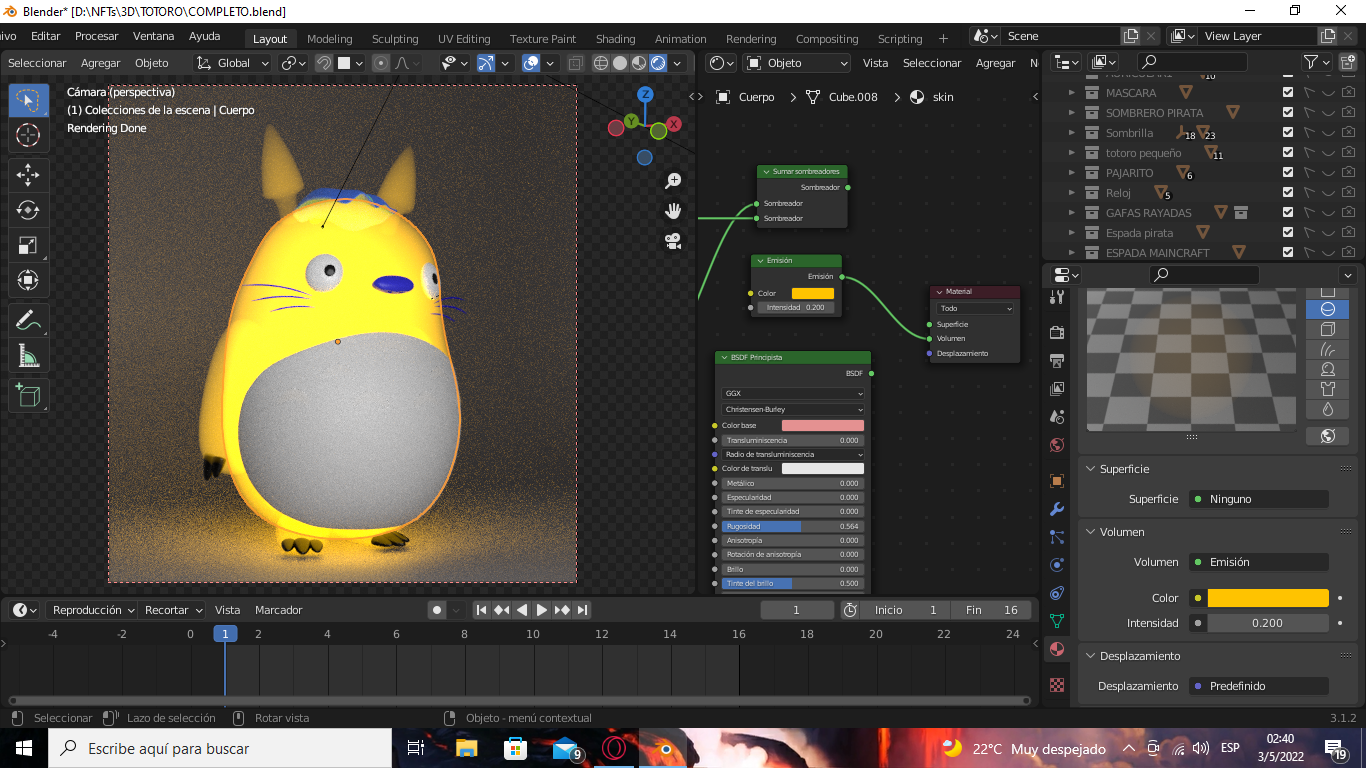Hide the Reloj collection in viewport
Viewport: 1366px width, 768px height.
[x=1328, y=193]
